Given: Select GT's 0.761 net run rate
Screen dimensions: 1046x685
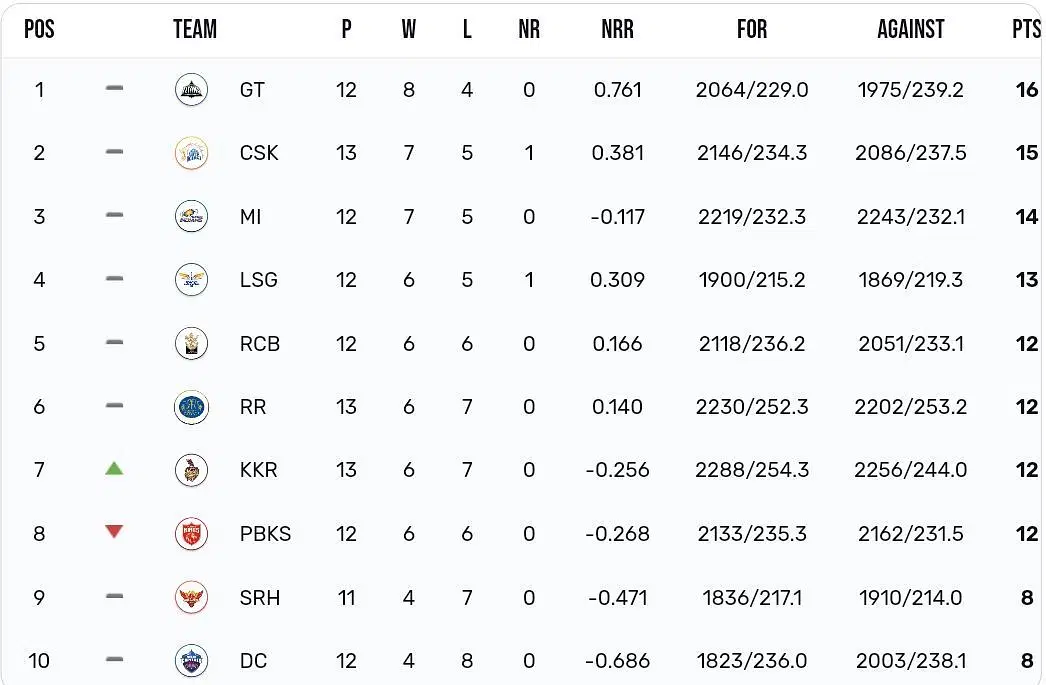Looking at the screenshot, I should pyautogui.click(x=618, y=90).
